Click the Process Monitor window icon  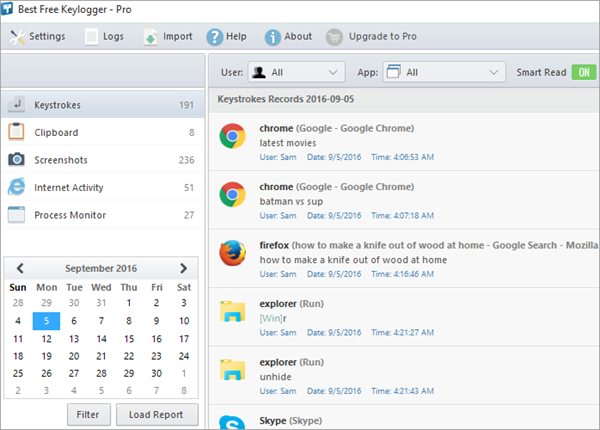[16, 215]
